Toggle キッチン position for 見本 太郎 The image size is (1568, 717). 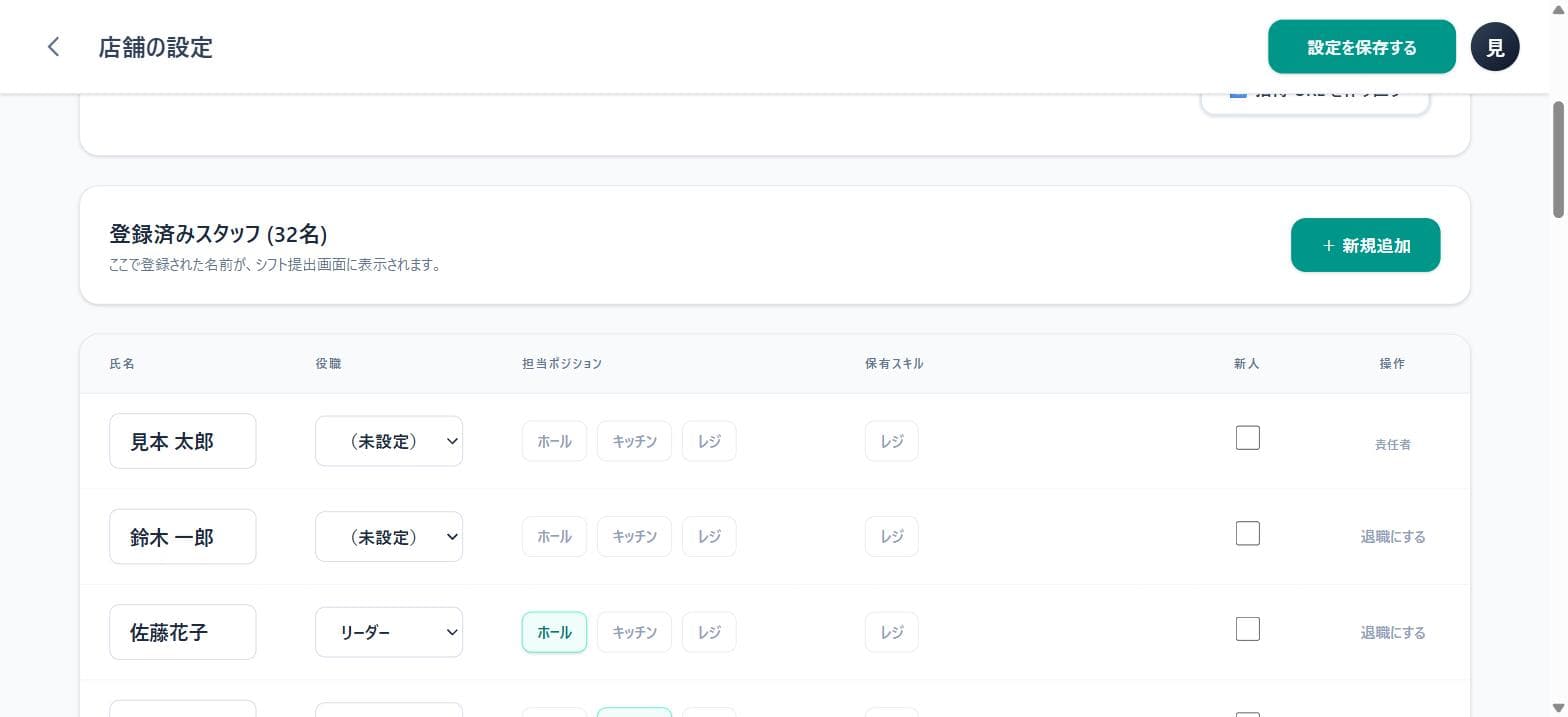click(x=634, y=441)
